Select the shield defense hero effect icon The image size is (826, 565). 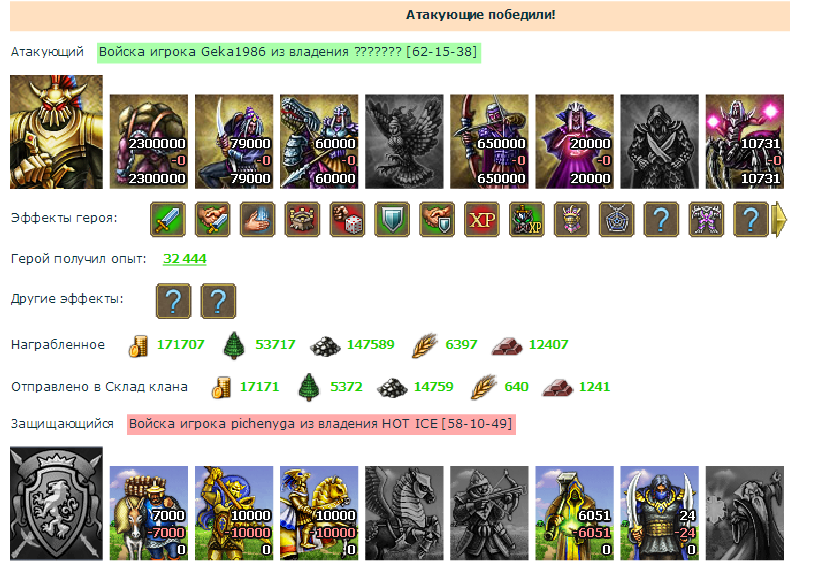pos(392,219)
